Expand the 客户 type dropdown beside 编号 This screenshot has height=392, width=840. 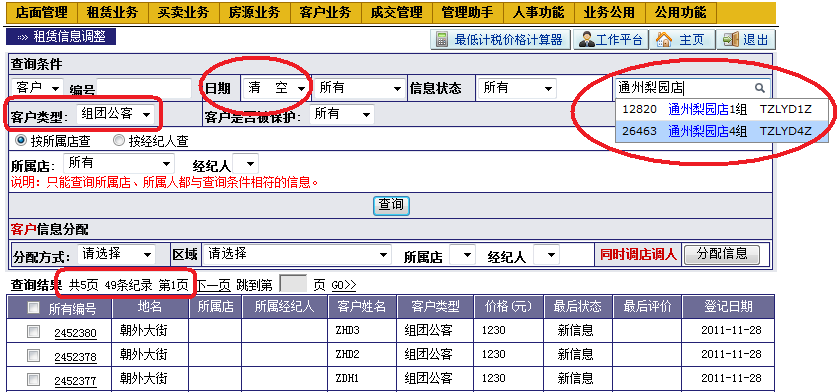coord(37,88)
